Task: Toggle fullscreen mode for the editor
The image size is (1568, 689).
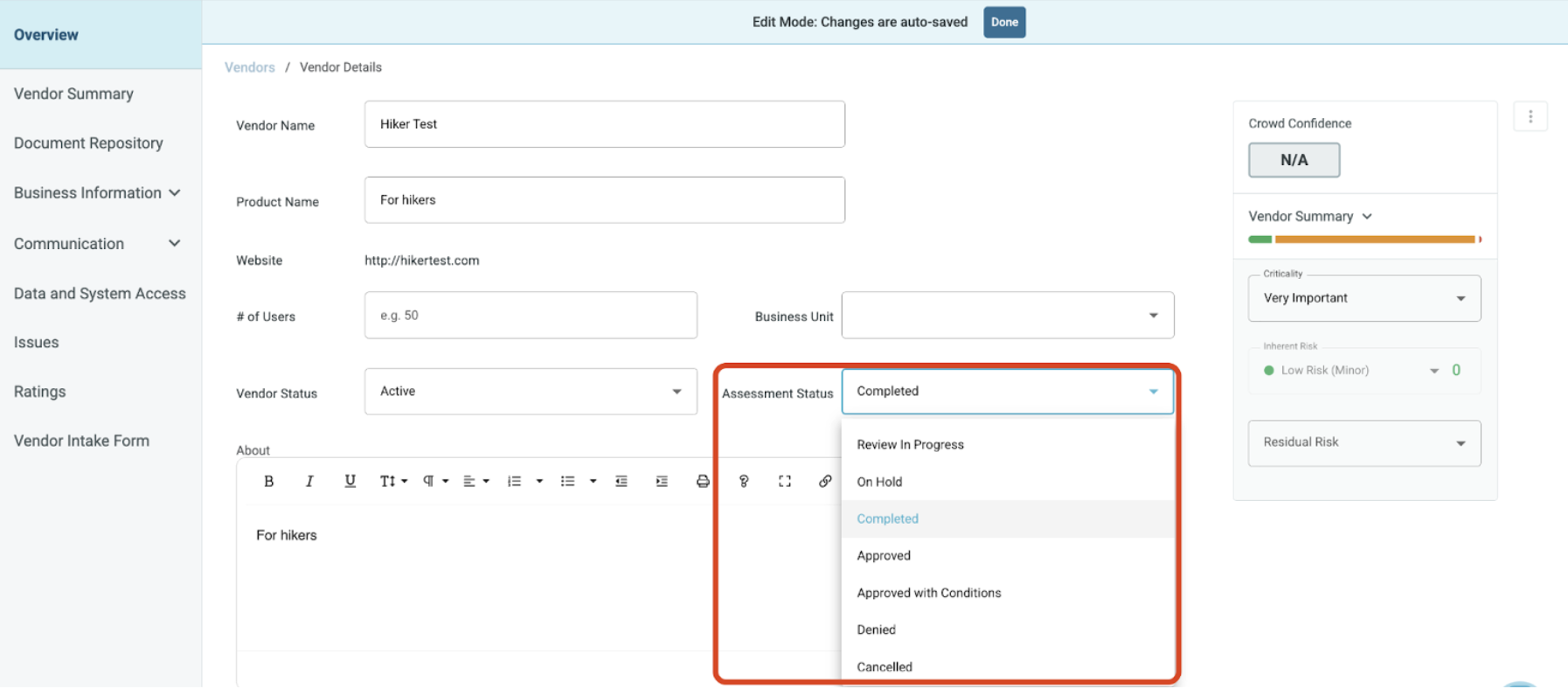Action: click(x=785, y=481)
